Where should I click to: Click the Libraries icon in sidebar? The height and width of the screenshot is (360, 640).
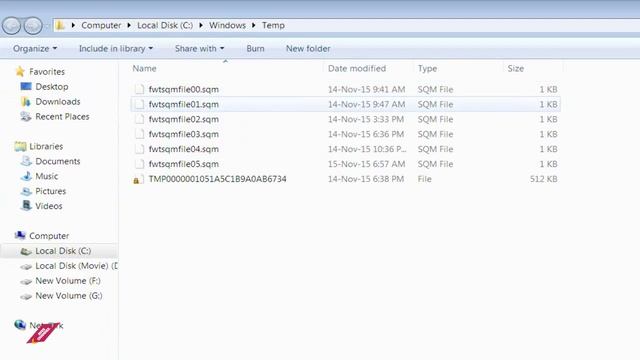(20, 146)
